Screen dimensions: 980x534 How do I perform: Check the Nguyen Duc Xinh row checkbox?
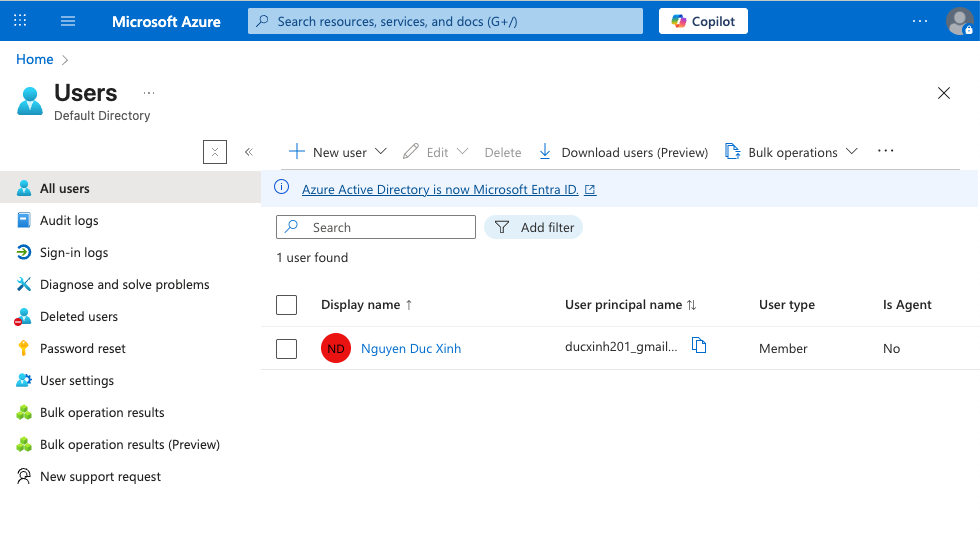pos(286,349)
